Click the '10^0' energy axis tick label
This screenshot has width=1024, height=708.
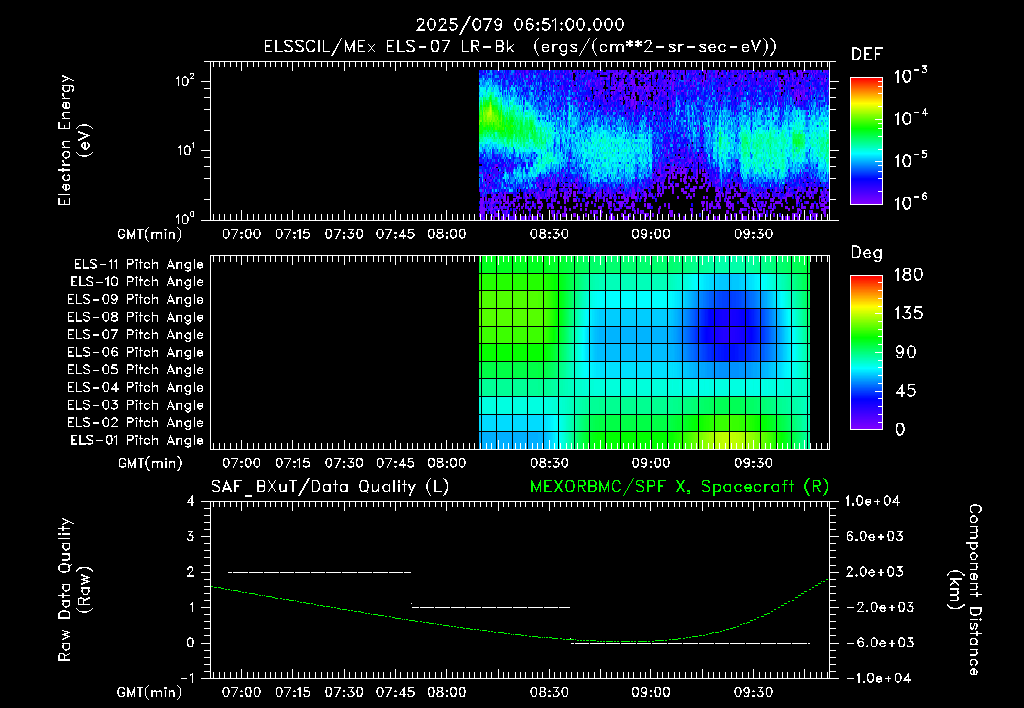pos(185,217)
